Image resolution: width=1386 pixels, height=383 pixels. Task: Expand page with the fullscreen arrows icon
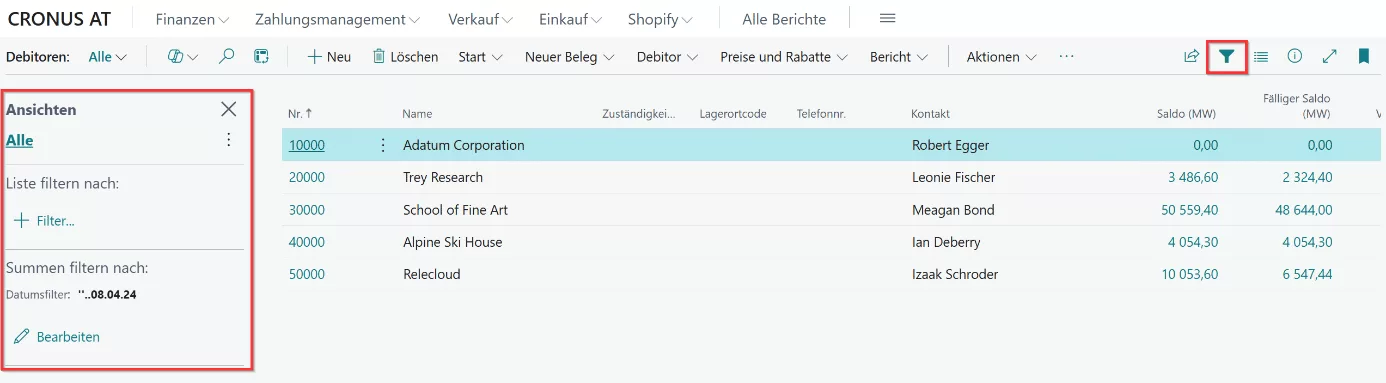pyautogui.click(x=1329, y=57)
